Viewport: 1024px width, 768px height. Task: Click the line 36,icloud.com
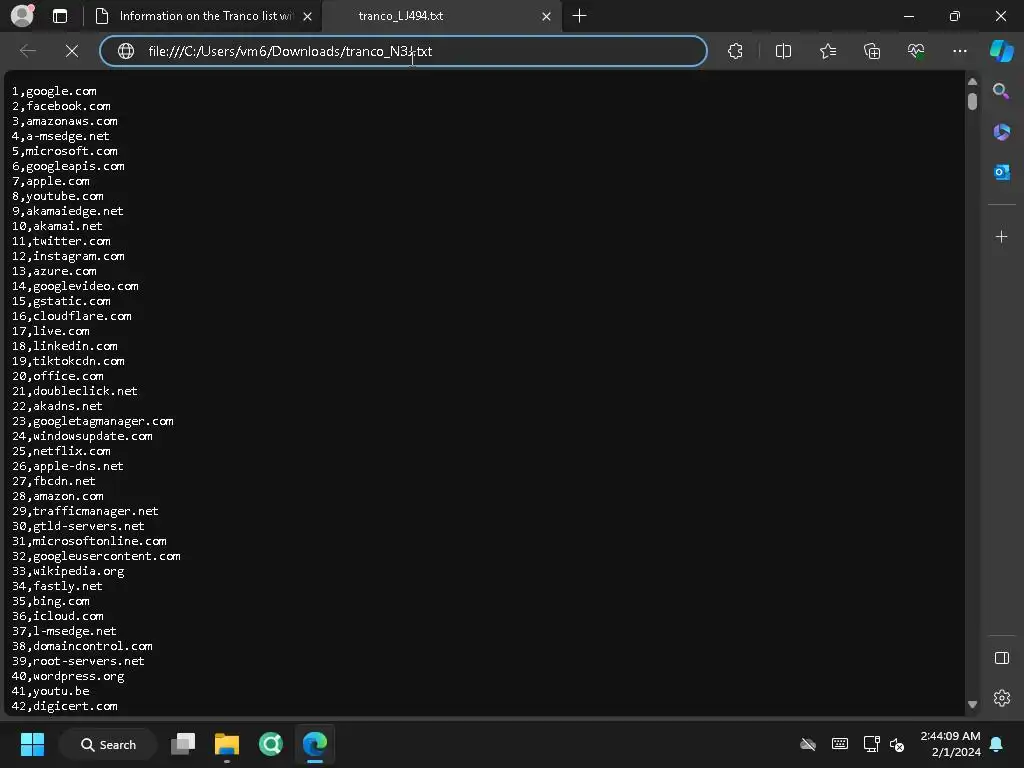(57, 616)
